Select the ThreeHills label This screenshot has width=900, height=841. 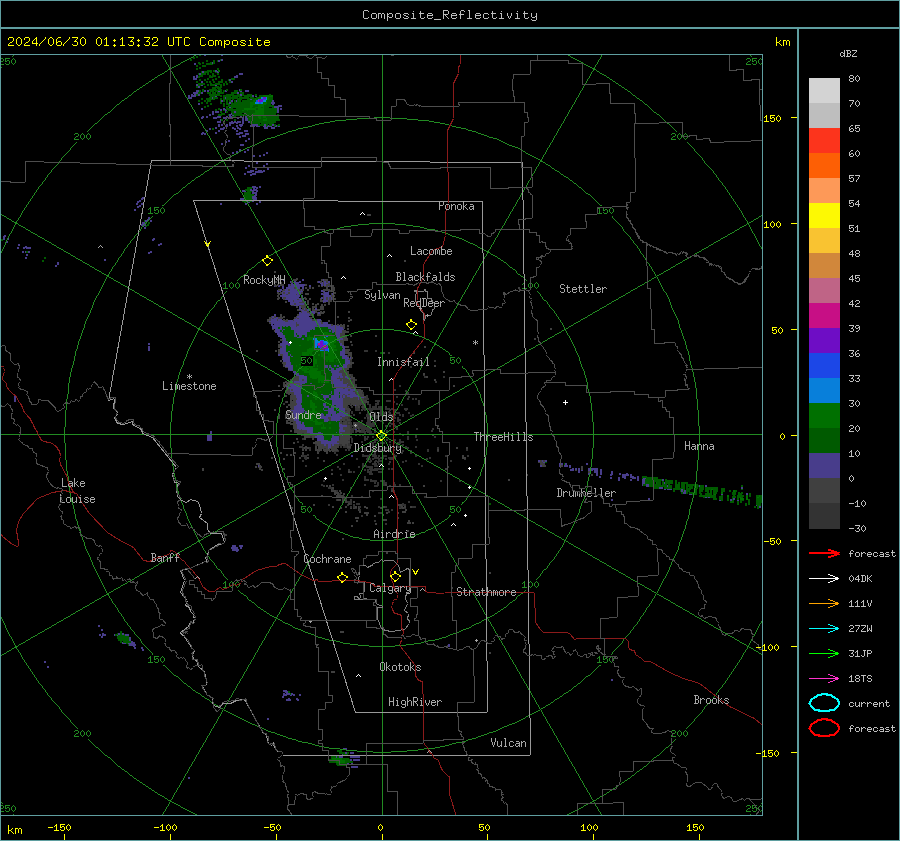(x=503, y=437)
